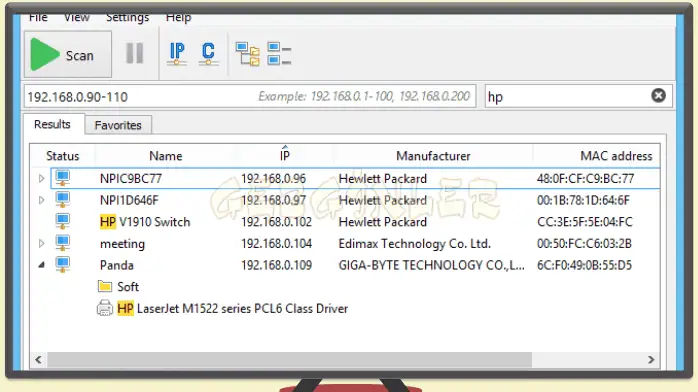Sort by the Name column
This screenshot has height=392, width=698.
tap(166, 156)
